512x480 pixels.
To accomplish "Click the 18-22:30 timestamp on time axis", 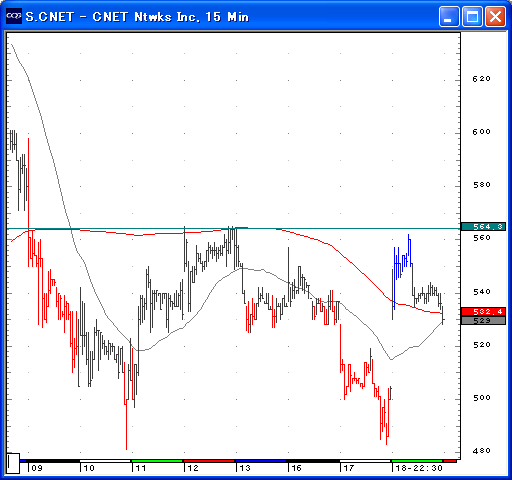I will 419,468.
